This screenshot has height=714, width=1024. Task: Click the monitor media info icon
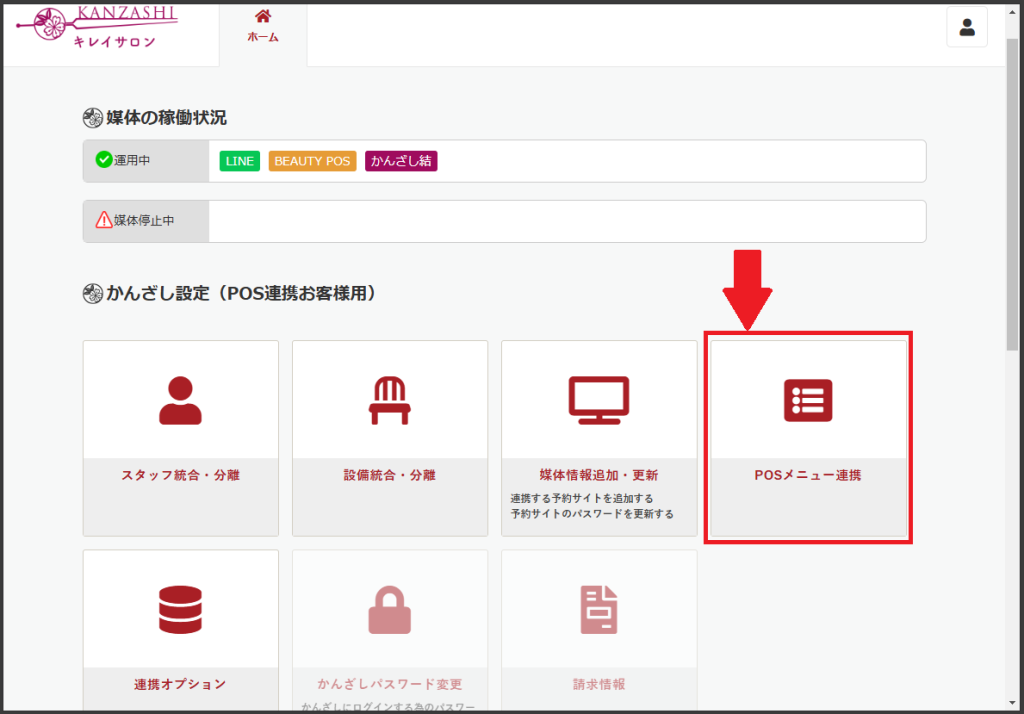[599, 398]
